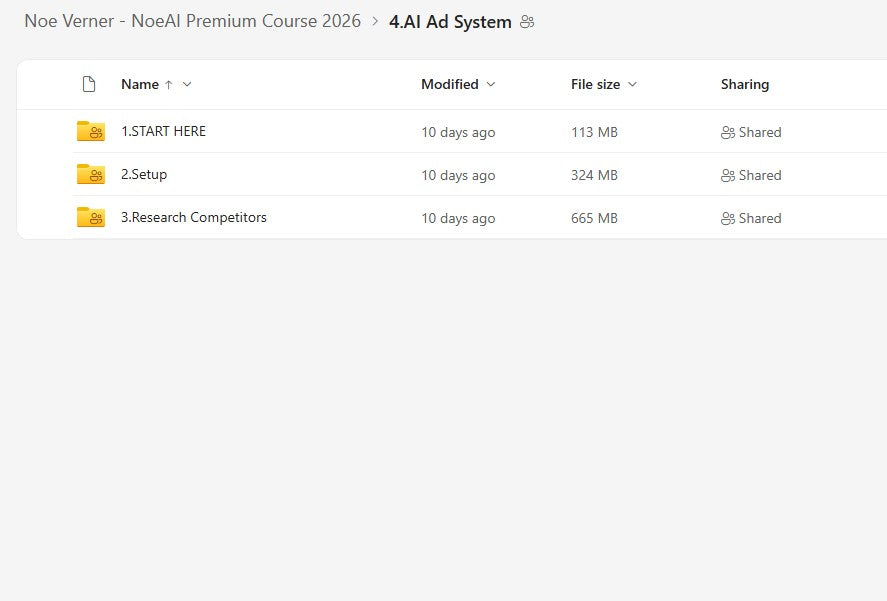
Task: Navigate to Noe Verner - NoeAI Premium Course 2026
Action: pyautogui.click(x=192, y=21)
